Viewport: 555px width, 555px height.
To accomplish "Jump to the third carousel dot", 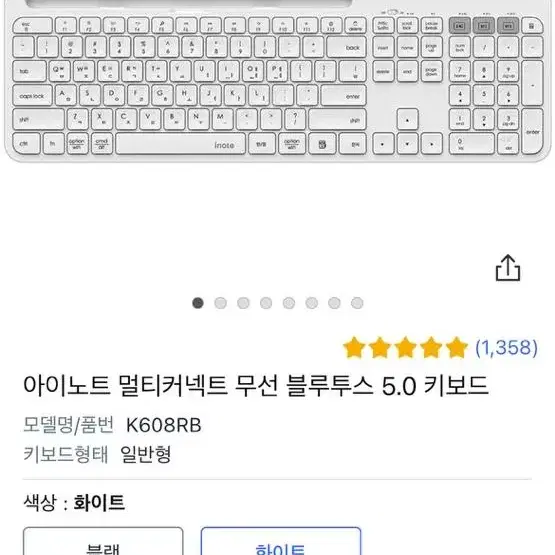I will coord(243,303).
